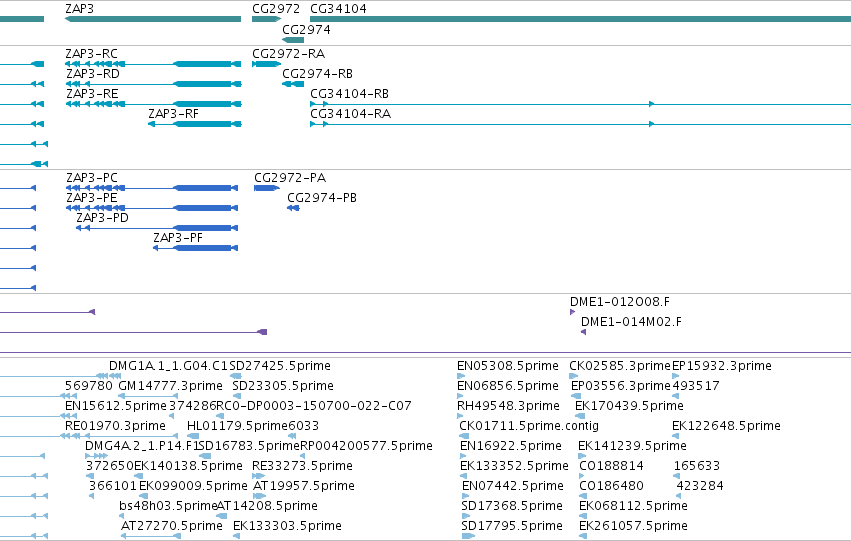Click EST RH49548.3prime
This screenshot has width=851, height=541.
508,406
